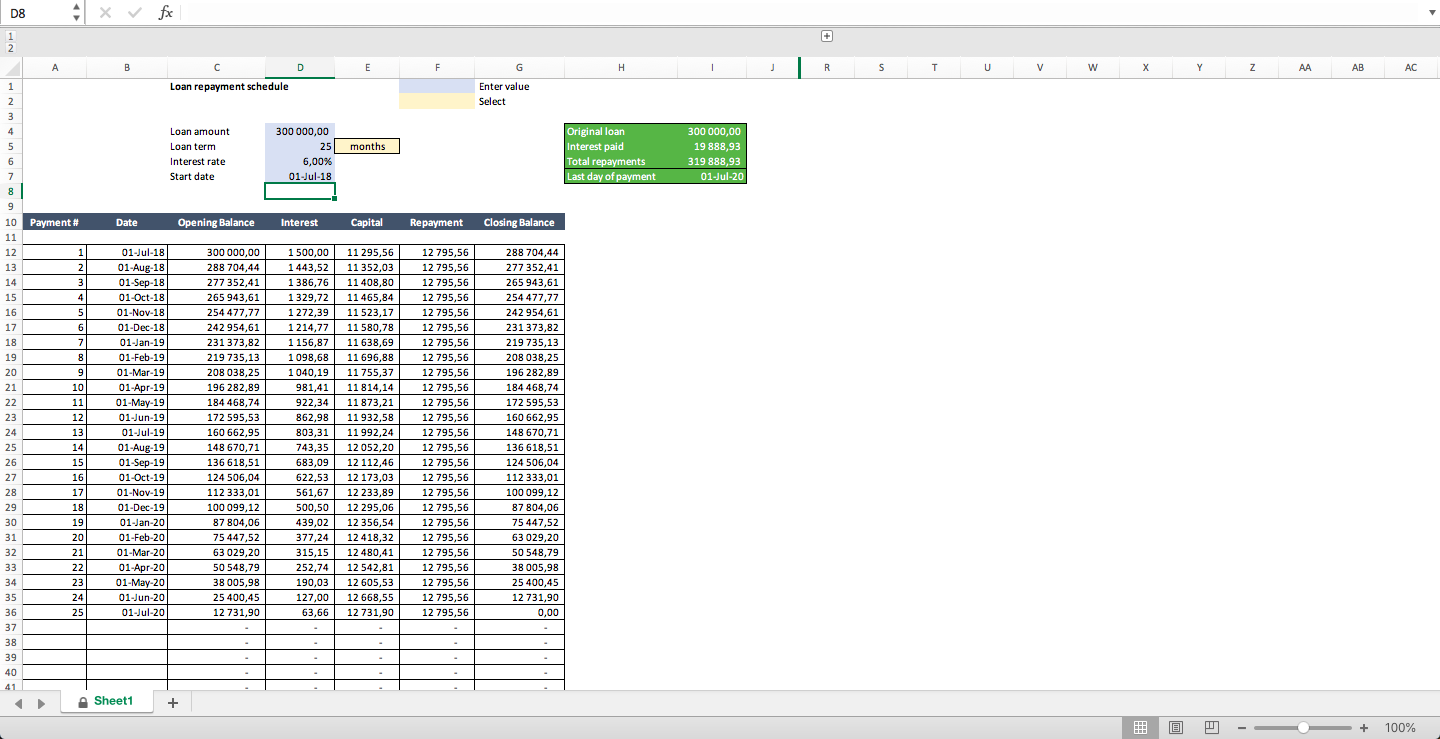Open Page Break Preview in the status bar
Image resolution: width=1440 pixels, height=739 pixels.
point(1211,727)
